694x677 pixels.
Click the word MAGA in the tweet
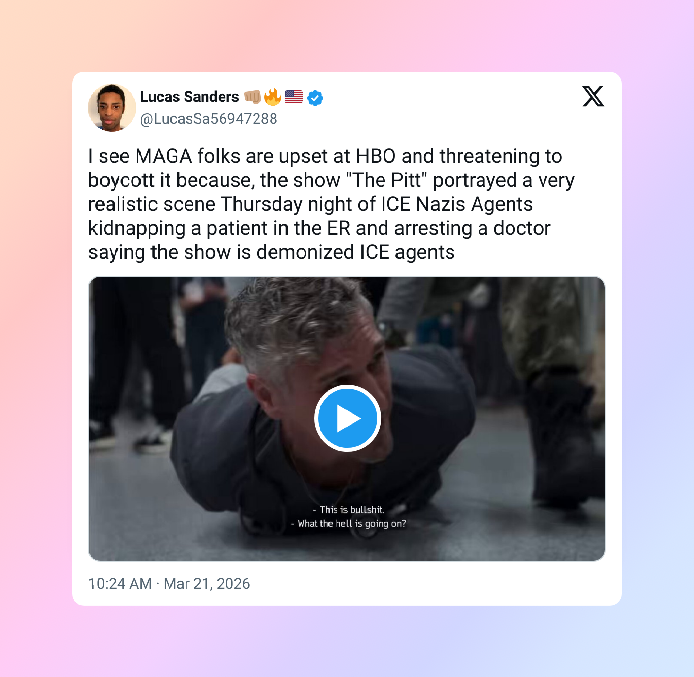[164, 156]
